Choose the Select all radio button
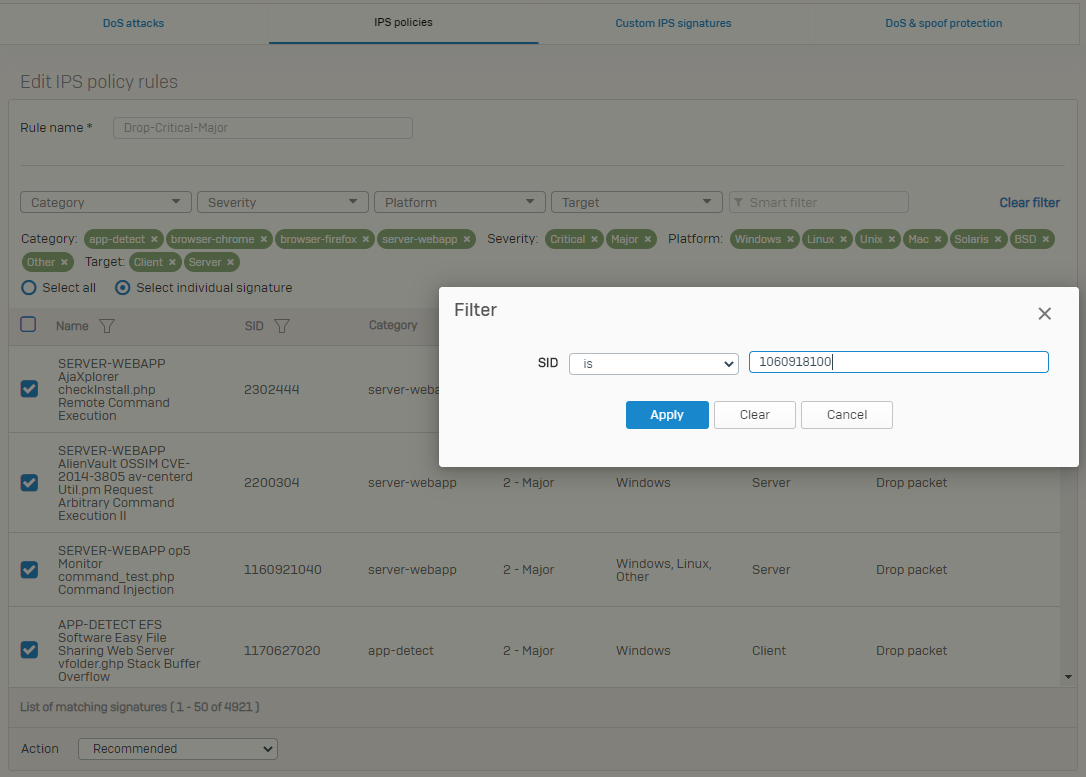This screenshot has height=777, width=1086. pyautogui.click(x=28, y=287)
